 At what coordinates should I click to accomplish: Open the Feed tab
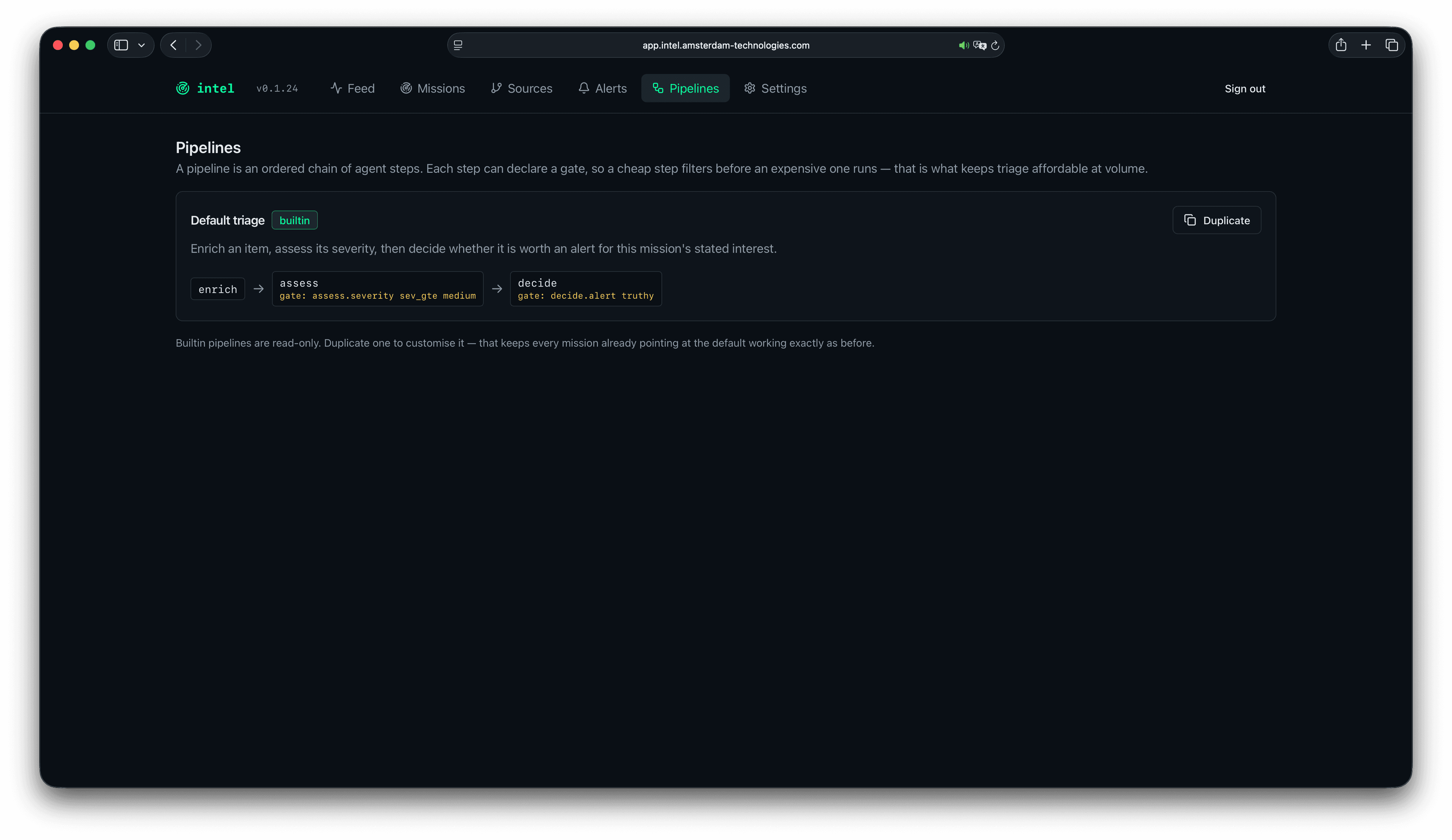[x=352, y=88]
